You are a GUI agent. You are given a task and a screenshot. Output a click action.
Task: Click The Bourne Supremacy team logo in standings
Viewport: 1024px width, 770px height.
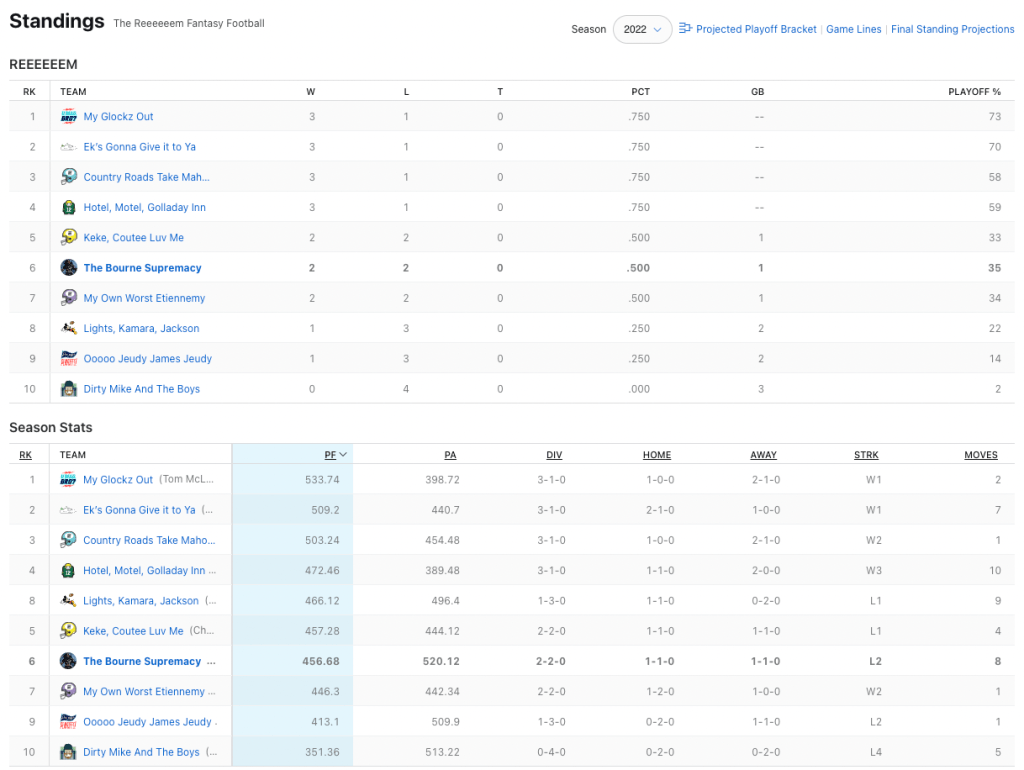pyautogui.click(x=69, y=268)
